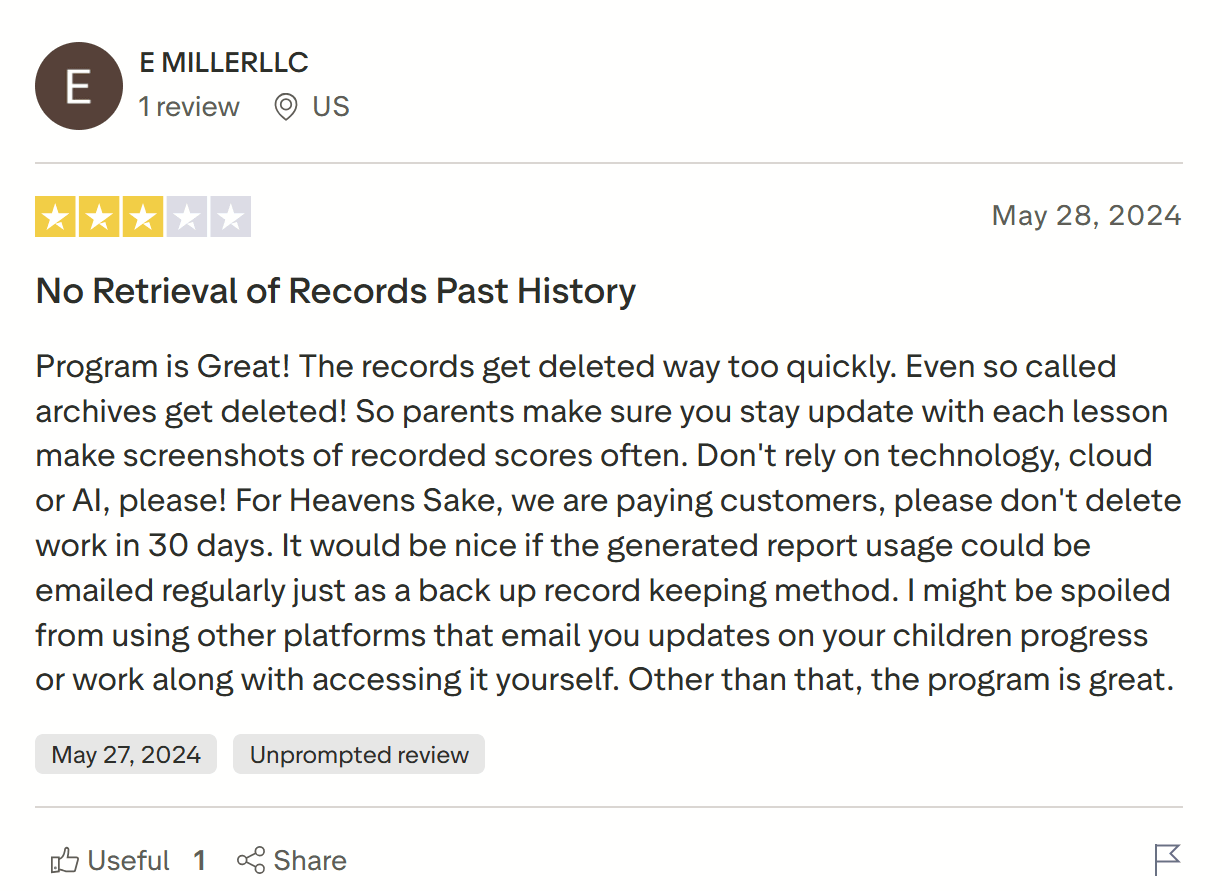This screenshot has width=1222, height=891.
Task: Click the first yellow rating star
Action: [55, 217]
